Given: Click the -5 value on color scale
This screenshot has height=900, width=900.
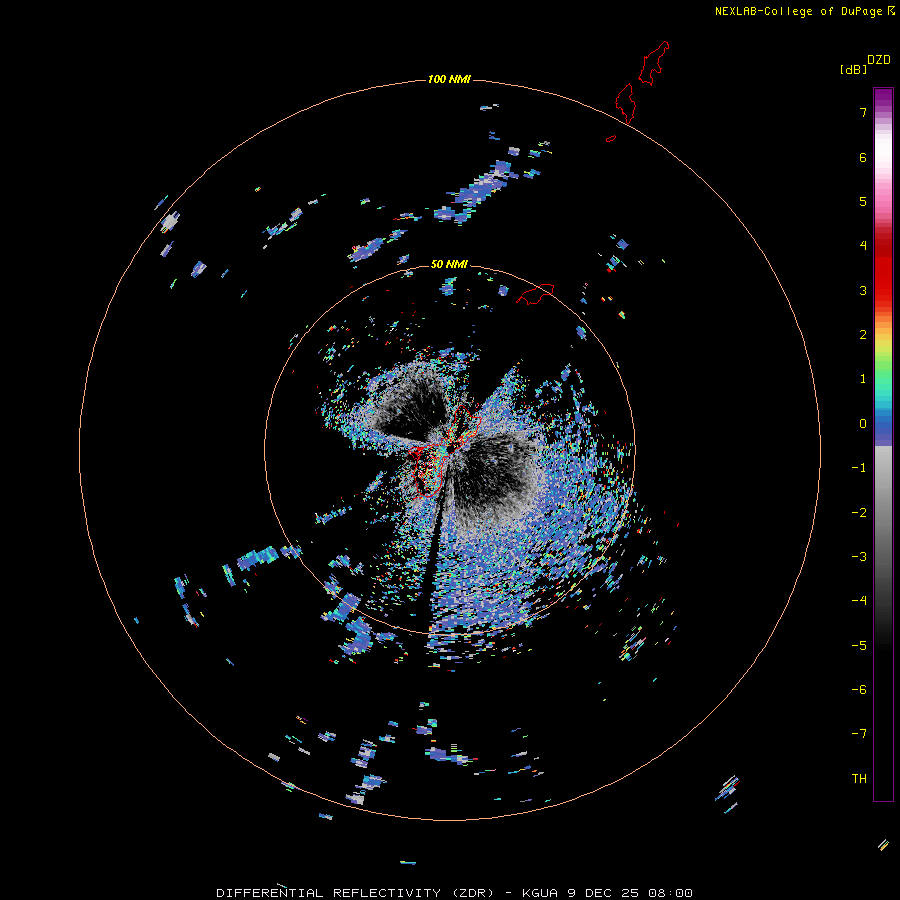Looking at the screenshot, I should tap(859, 646).
